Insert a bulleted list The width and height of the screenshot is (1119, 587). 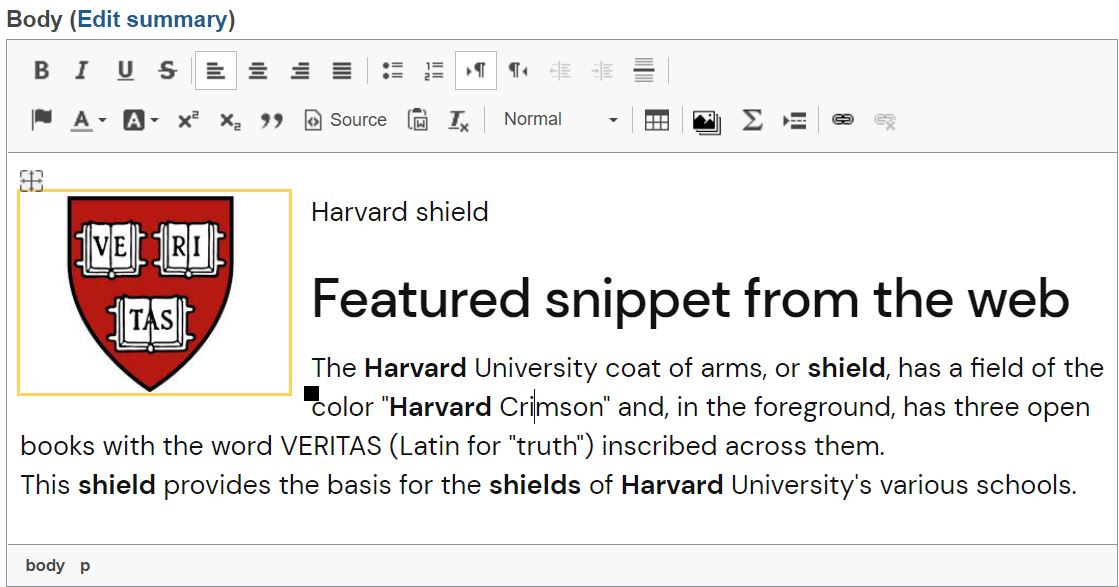[x=393, y=71]
